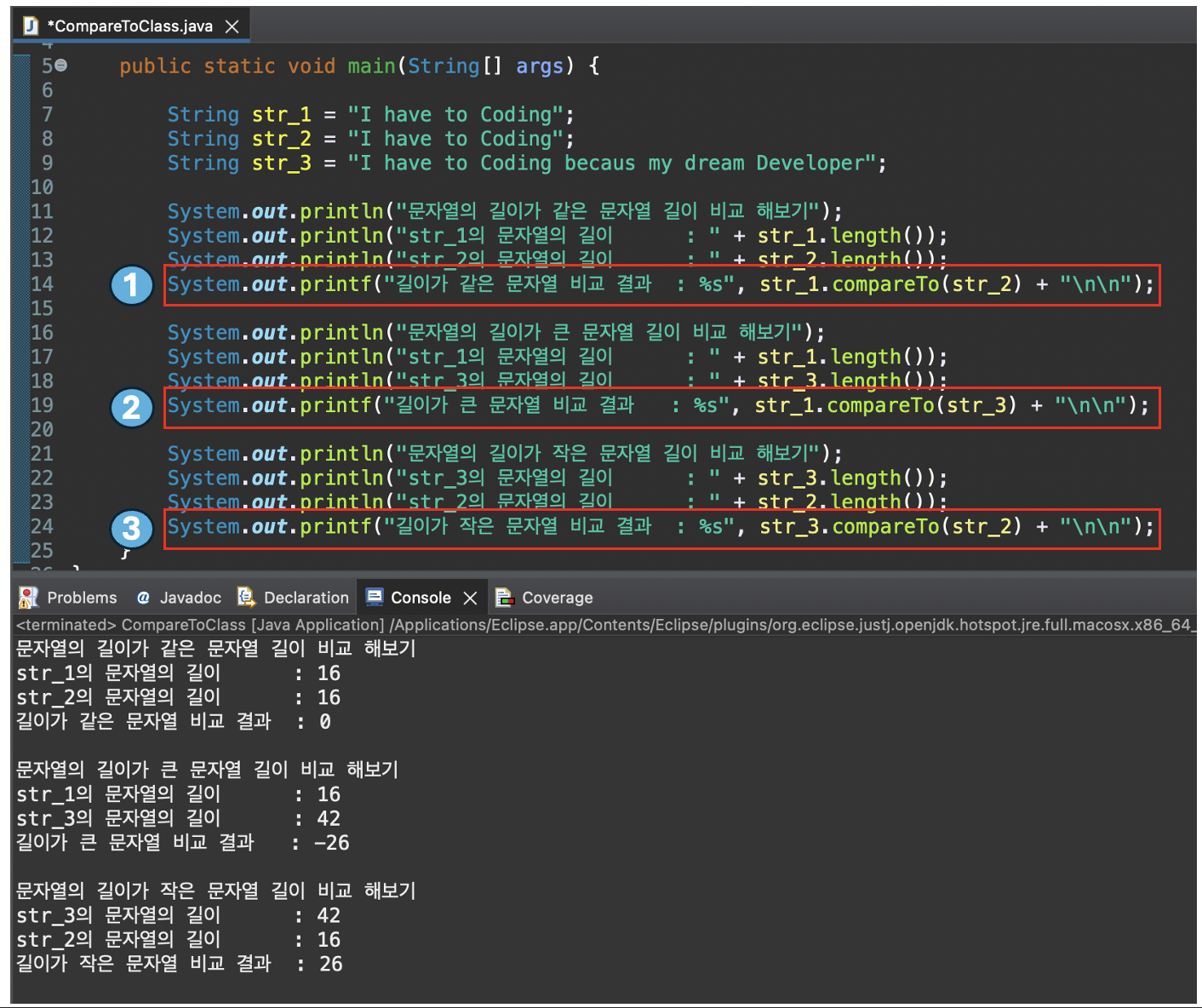The width and height of the screenshot is (1202, 1008).
Task: Switch to the Javadoc tab
Action: click(x=179, y=598)
